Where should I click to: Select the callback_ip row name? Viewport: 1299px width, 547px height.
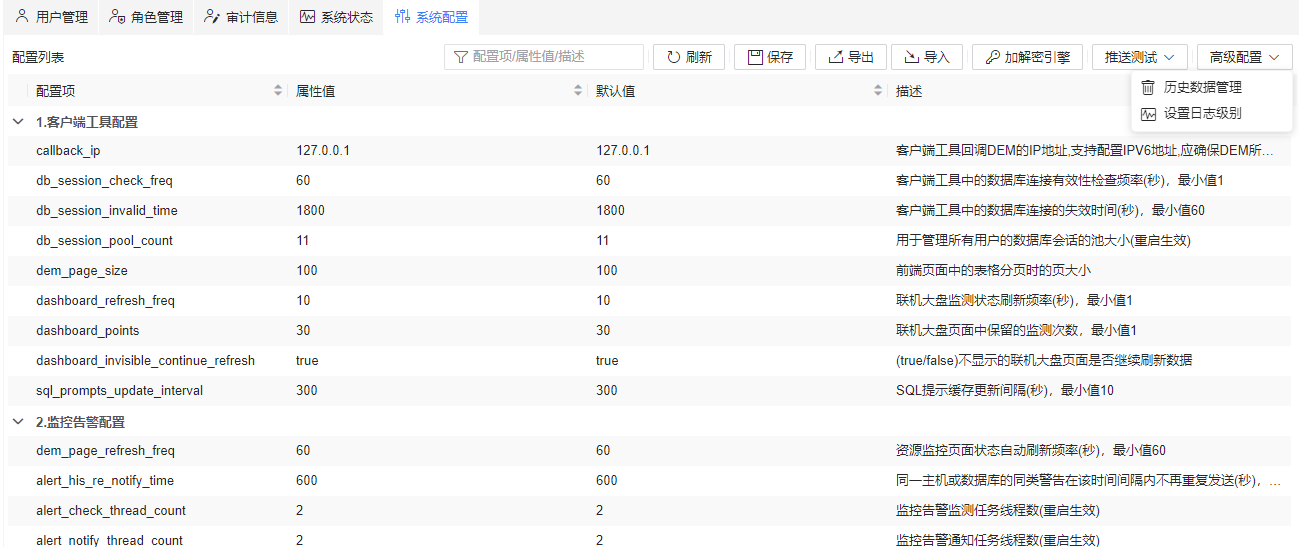point(68,151)
